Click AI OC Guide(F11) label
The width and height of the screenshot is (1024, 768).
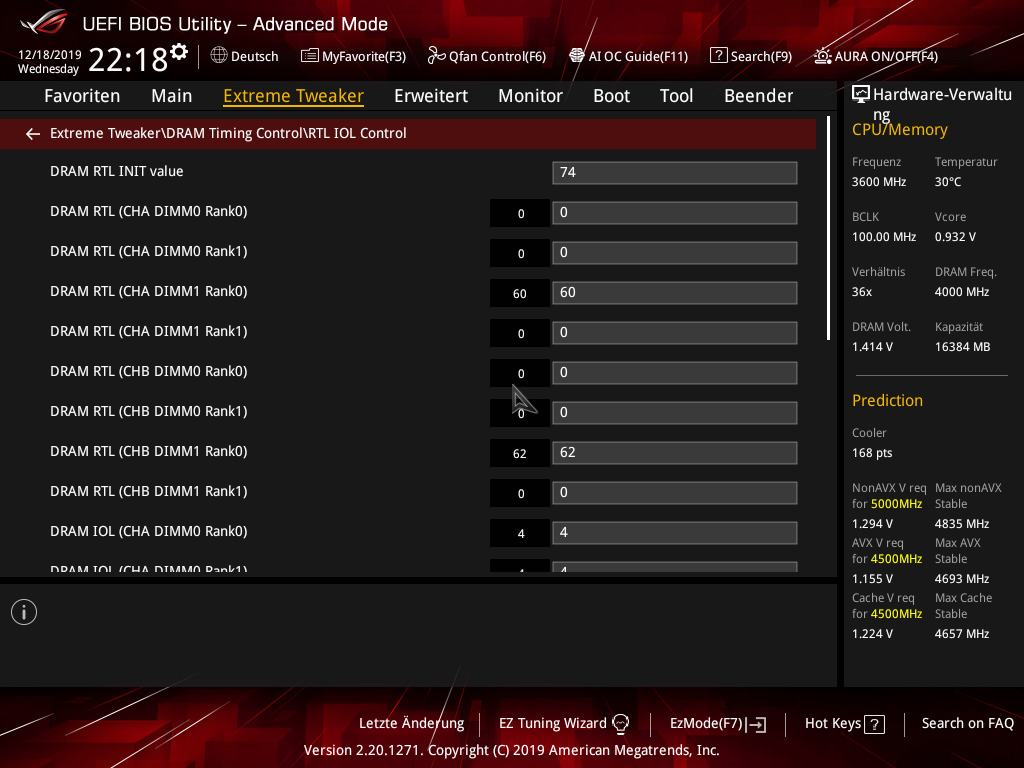tap(638, 57)
